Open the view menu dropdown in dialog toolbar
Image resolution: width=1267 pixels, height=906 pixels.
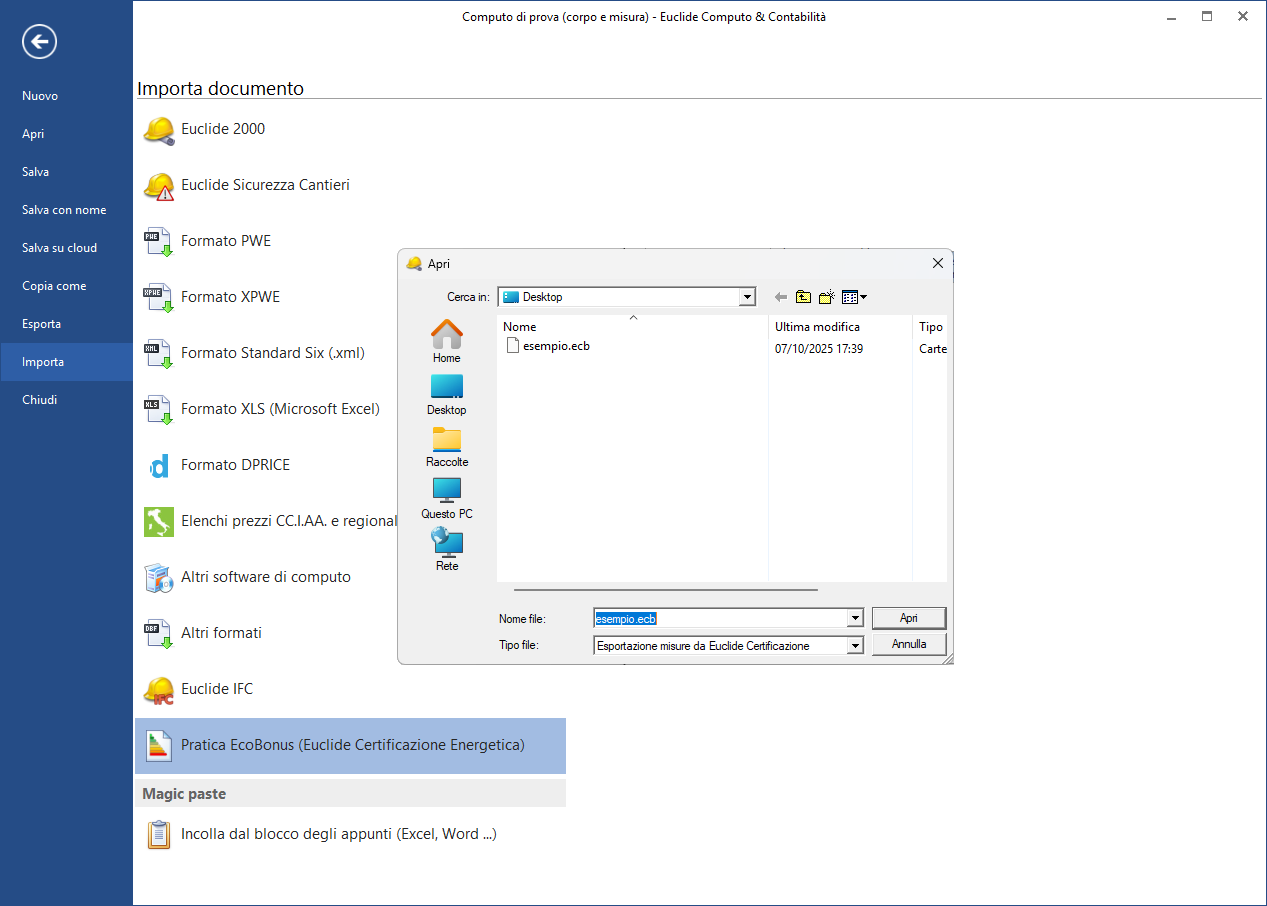tap(854, 297)
